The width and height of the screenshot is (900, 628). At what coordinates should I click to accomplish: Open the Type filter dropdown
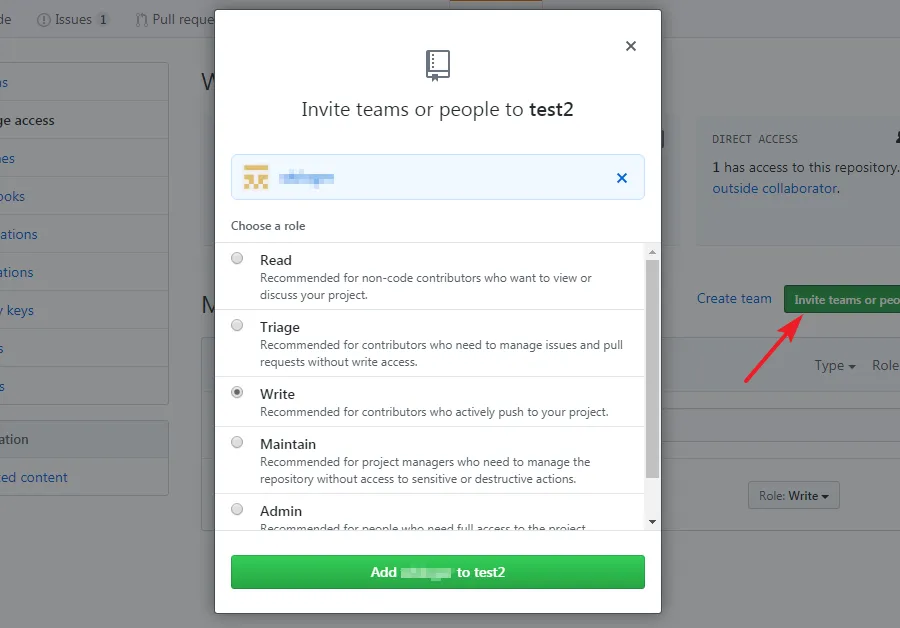(x=834, y=366)
